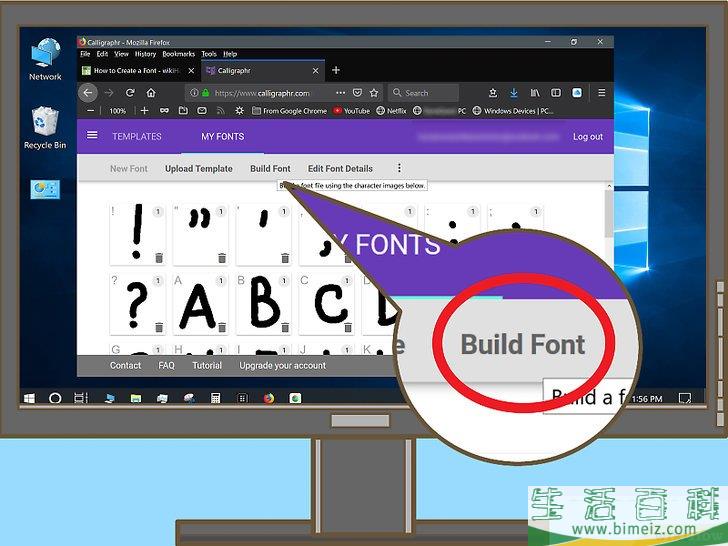The image size is (728, 546).
Task: Delete the letter A character image
Action: click(222, 327)
